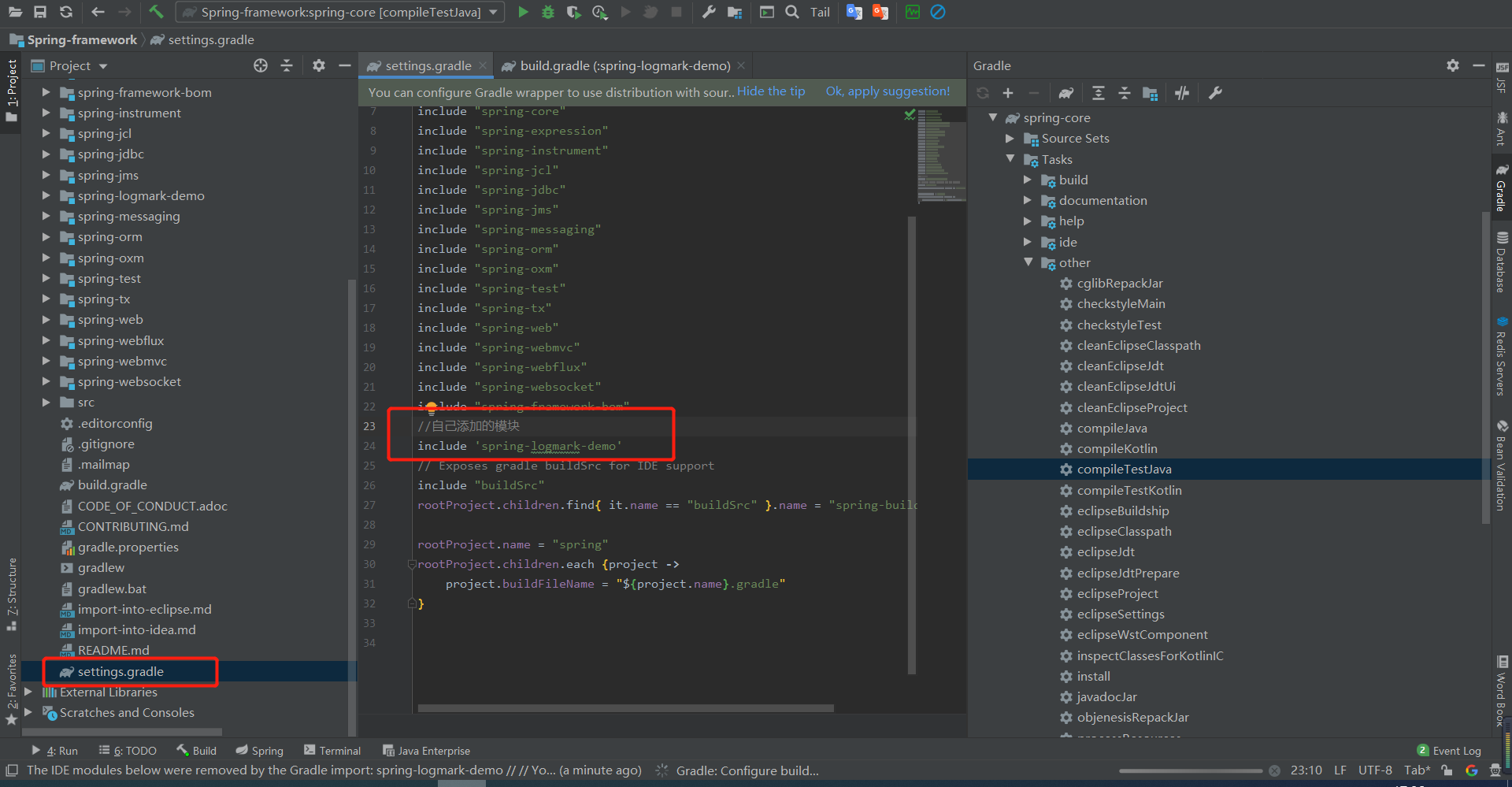Image resolution: width=1512 pixels, height=787 pixels.
Task: Open Gradle panel gear settings
Action: [x=1453, y=65]
